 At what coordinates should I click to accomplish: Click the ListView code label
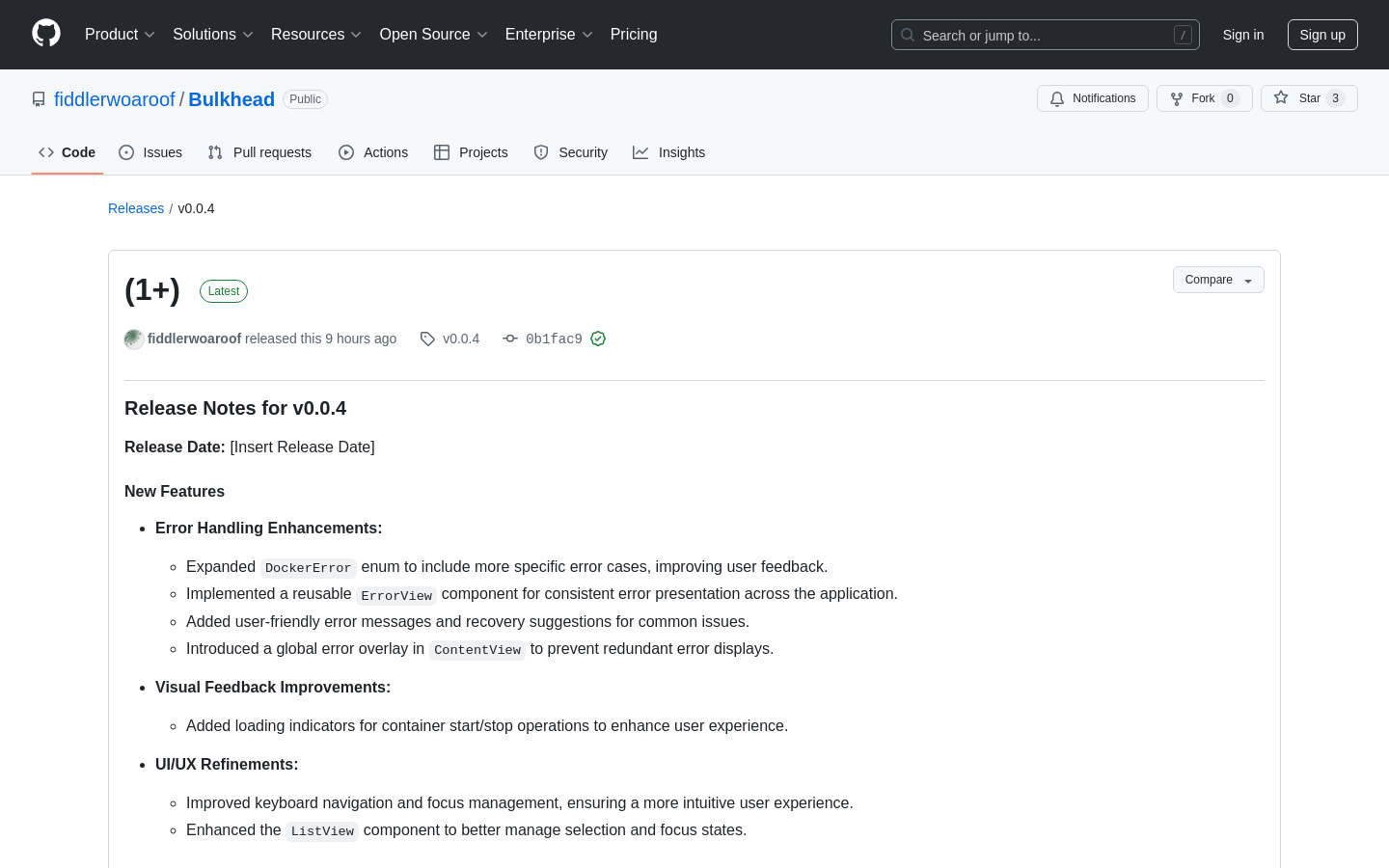point(322,830)
